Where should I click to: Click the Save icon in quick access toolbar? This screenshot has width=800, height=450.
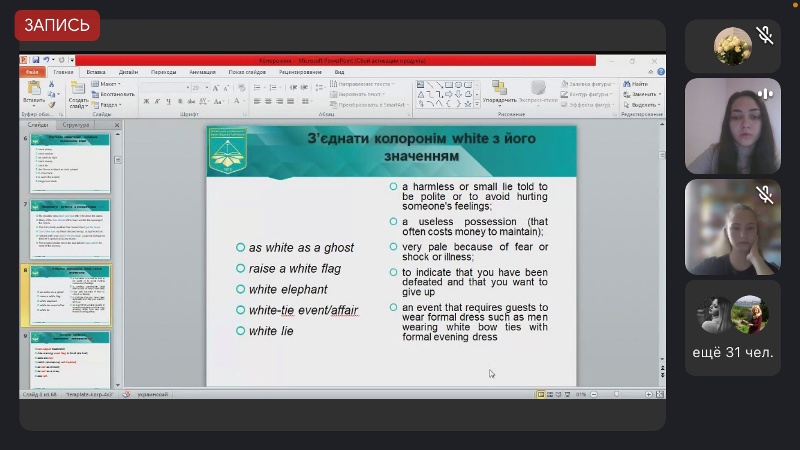click(x=37, y=61)
